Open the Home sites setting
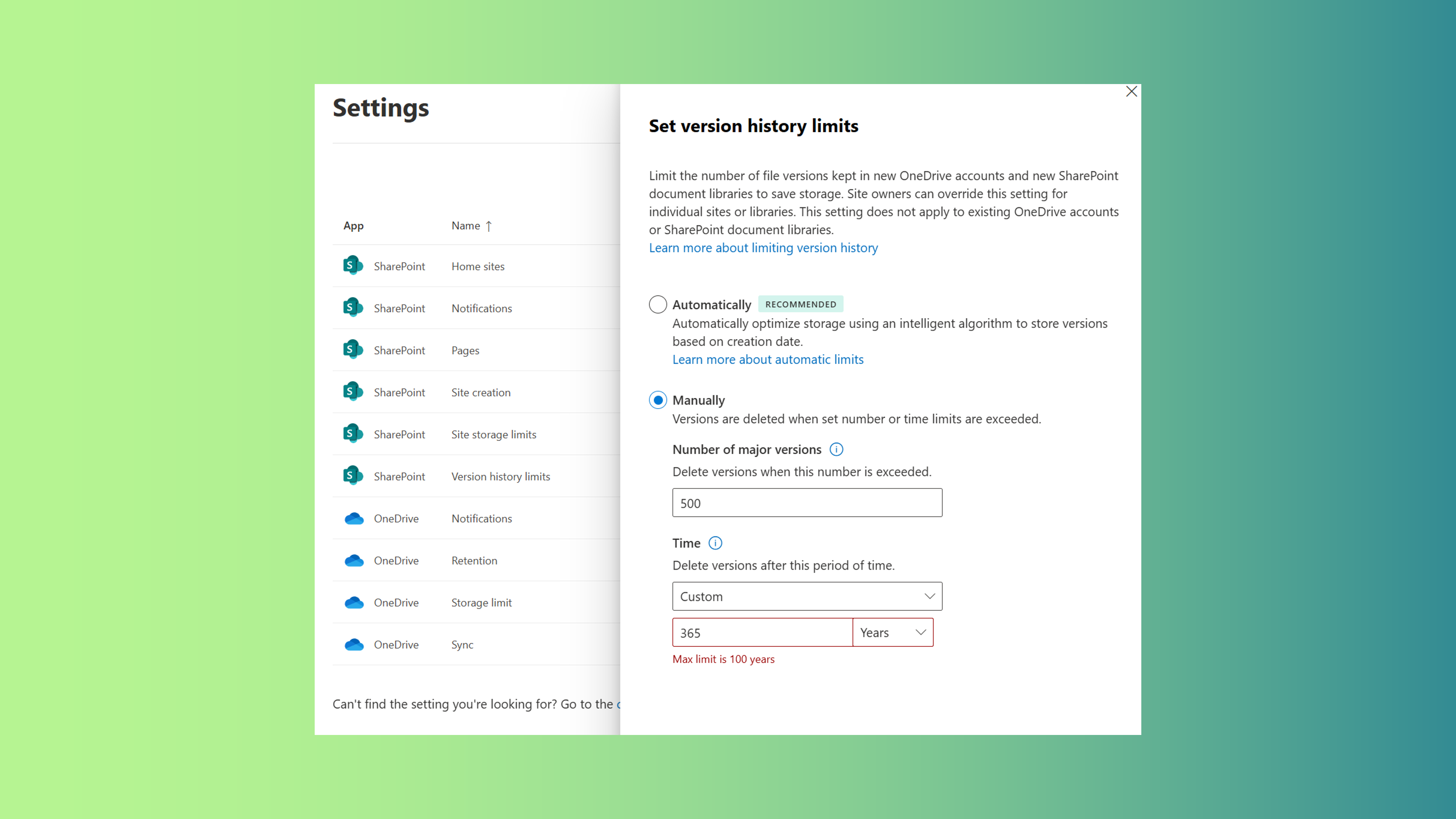The image size is (1456, 819). 478,266
